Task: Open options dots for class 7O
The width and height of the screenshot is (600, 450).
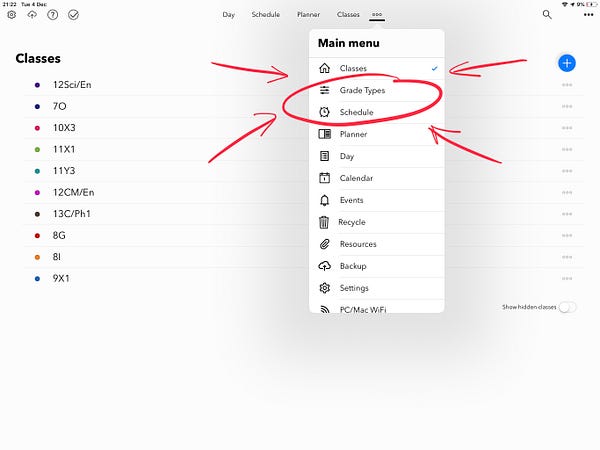Action: 567,106
